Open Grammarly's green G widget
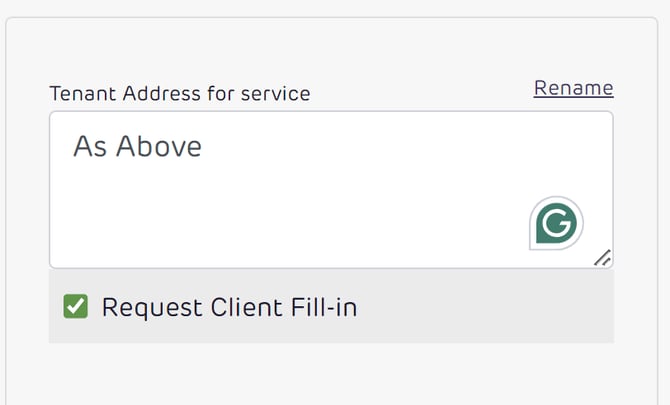 556,223
